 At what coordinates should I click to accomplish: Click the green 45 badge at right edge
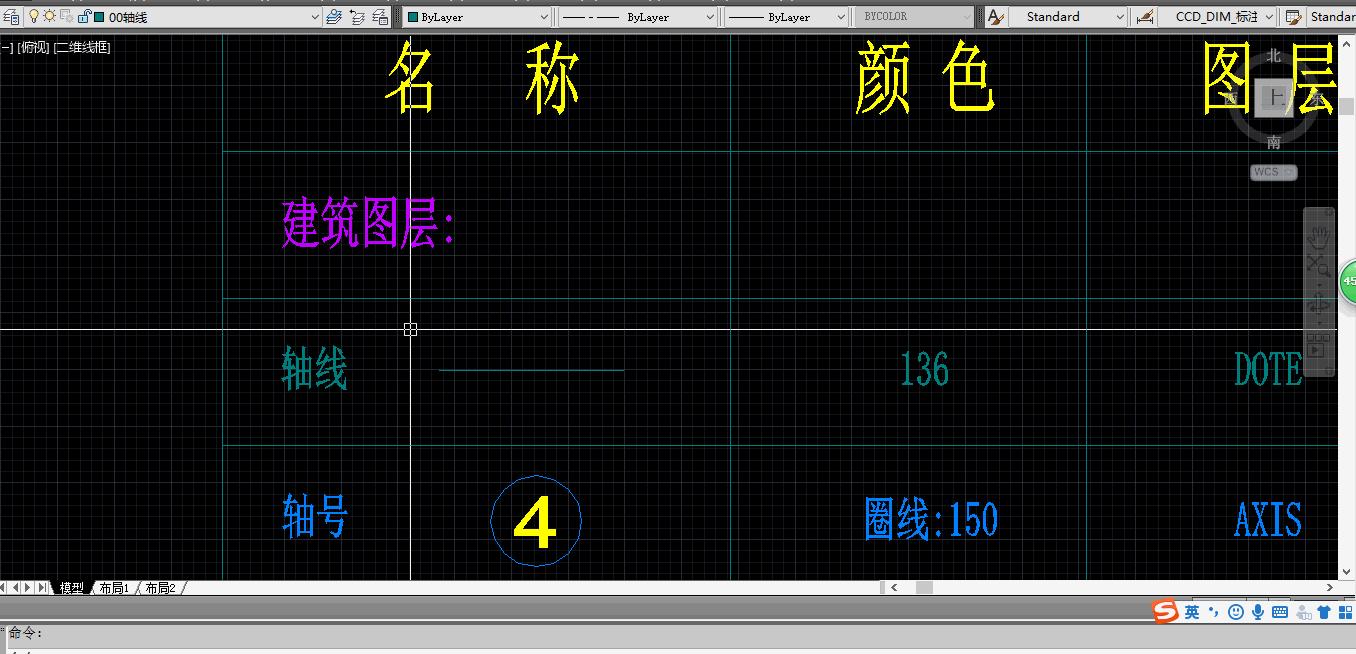pos(1348,281)
